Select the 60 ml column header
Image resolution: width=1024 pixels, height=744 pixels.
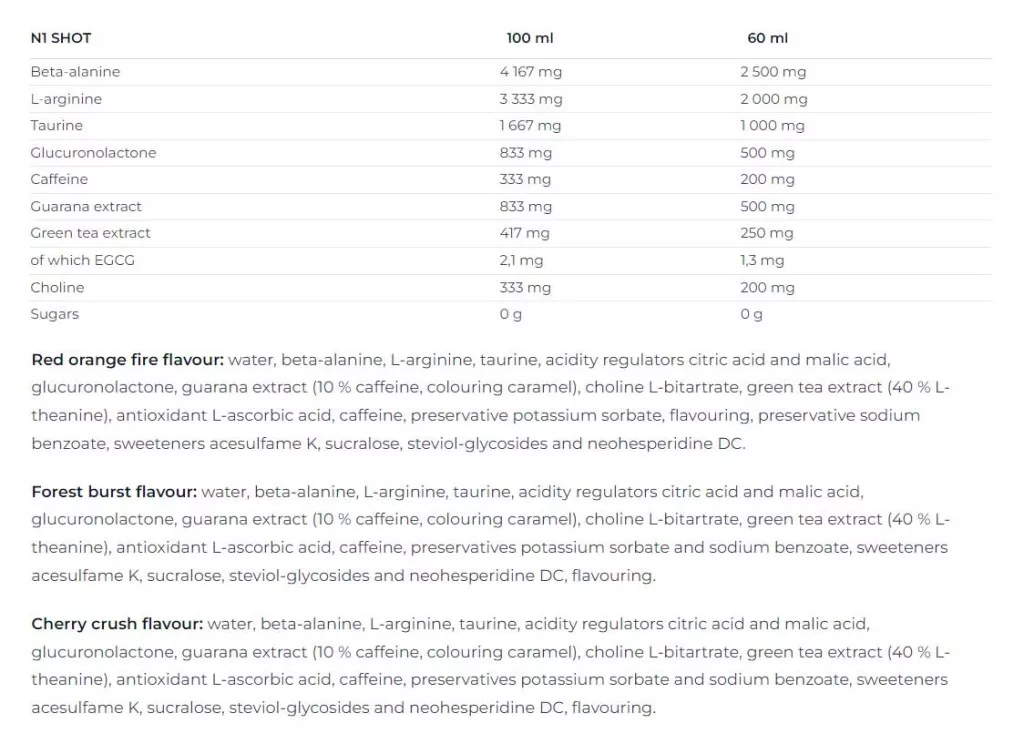(767, 38)
